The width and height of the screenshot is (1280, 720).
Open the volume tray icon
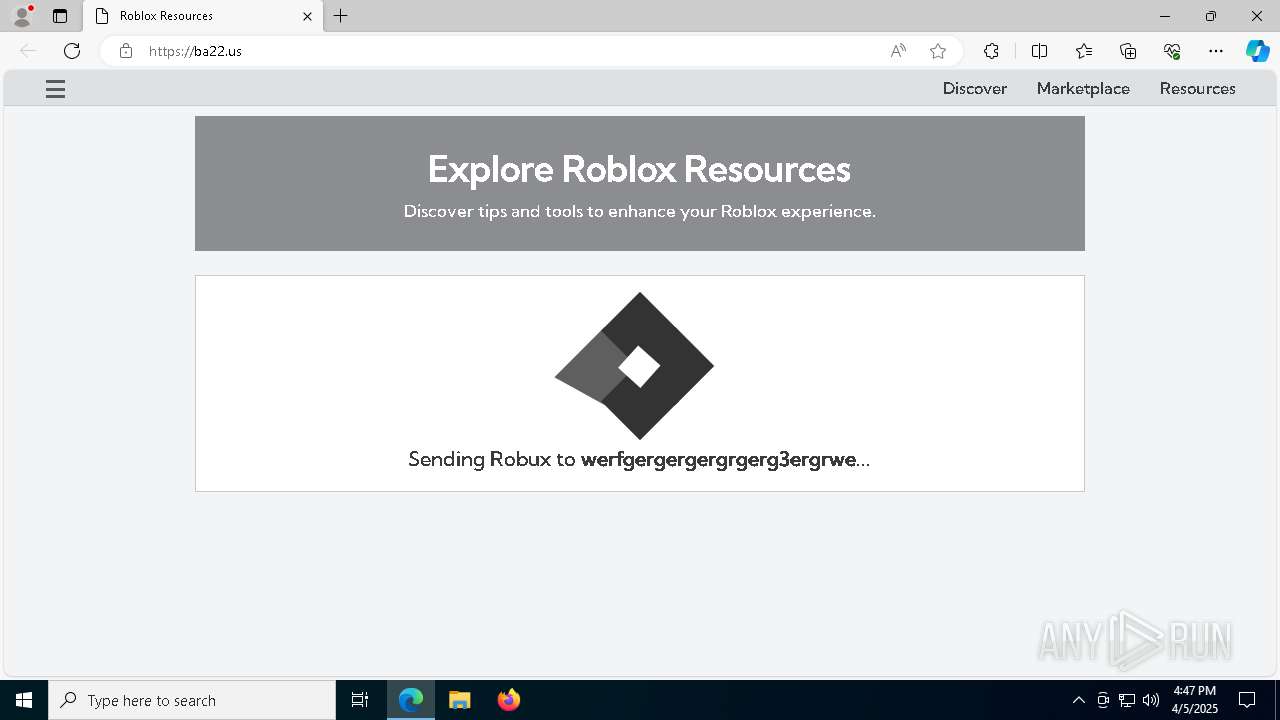click(1151, 700)
